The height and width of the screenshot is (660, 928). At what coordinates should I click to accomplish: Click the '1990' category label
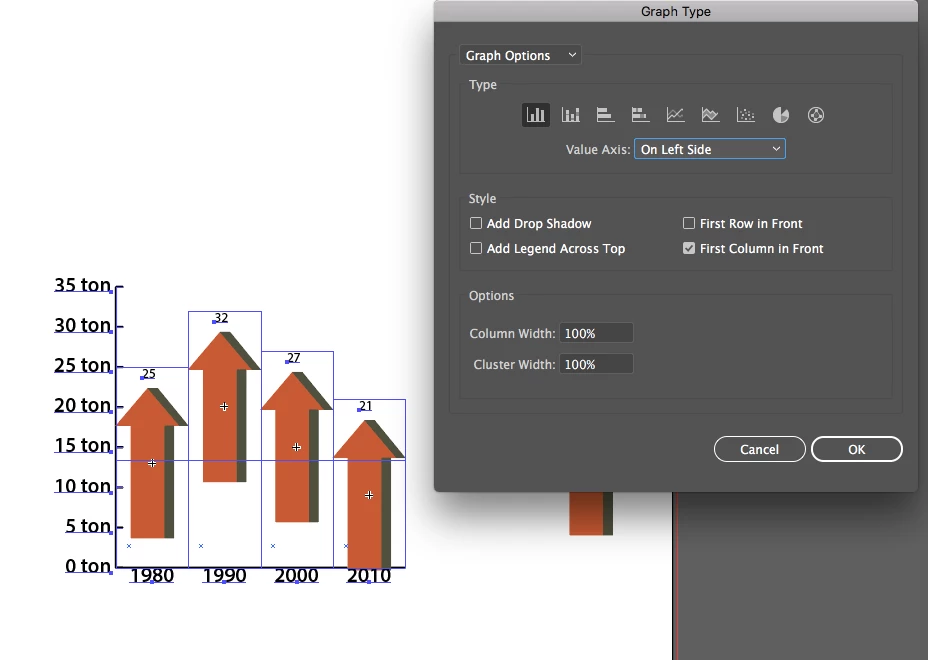point(224,575)
